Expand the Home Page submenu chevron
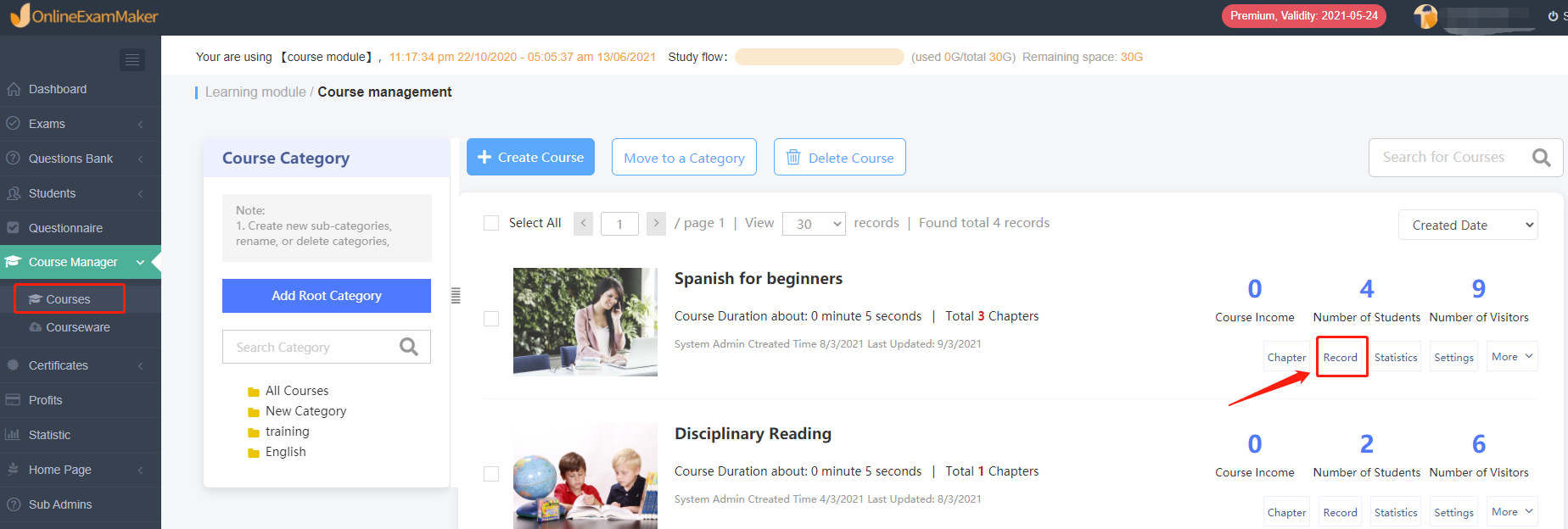The width and height of the screenshot is (1568, 529). click(140, 471)
